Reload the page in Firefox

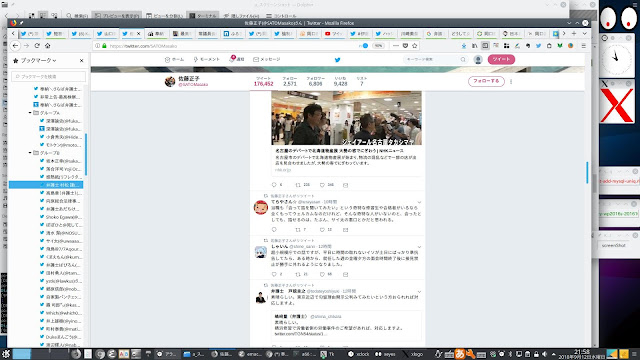click(37, 46)
